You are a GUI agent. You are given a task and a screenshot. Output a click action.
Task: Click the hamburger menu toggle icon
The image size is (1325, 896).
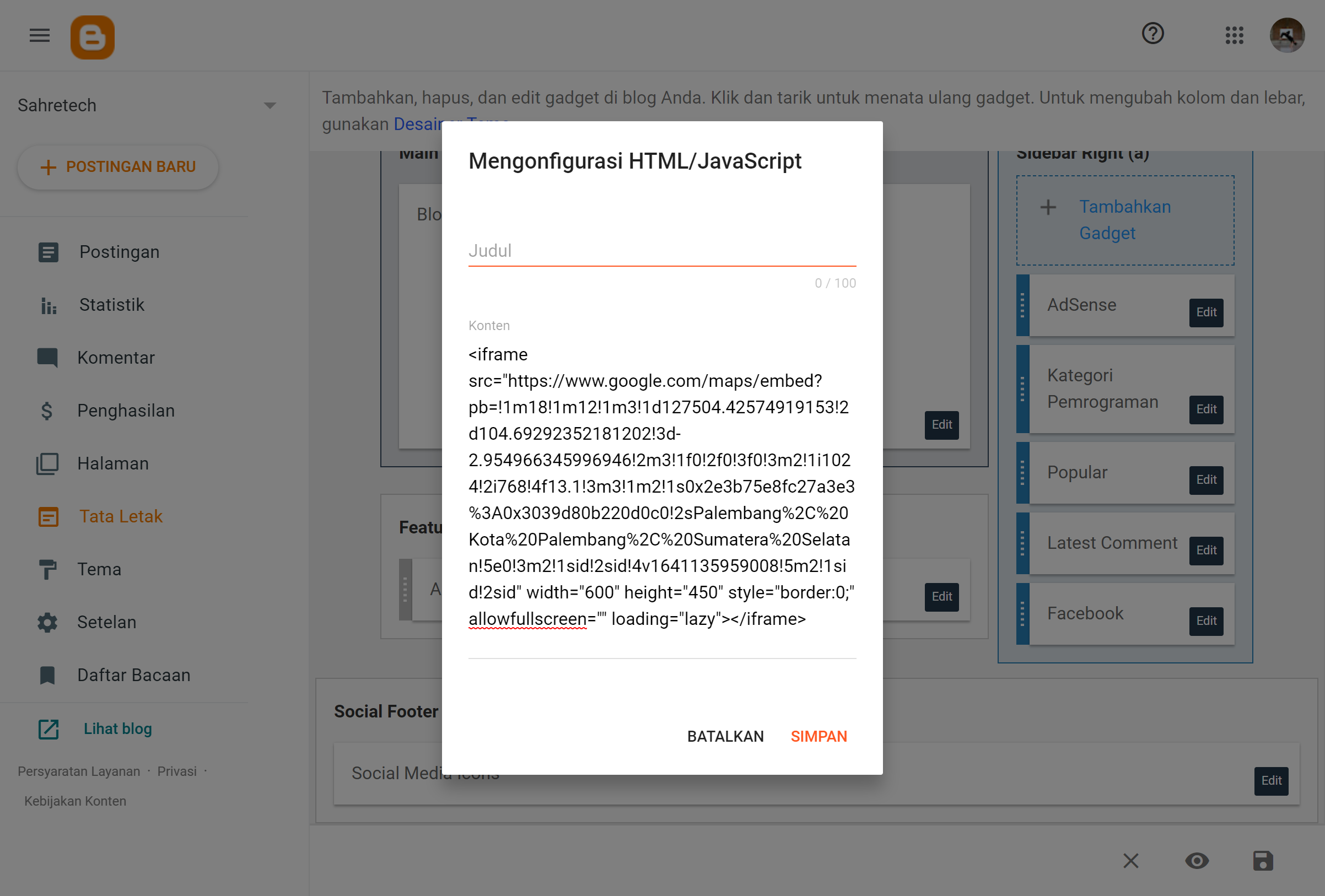(39, 35)
